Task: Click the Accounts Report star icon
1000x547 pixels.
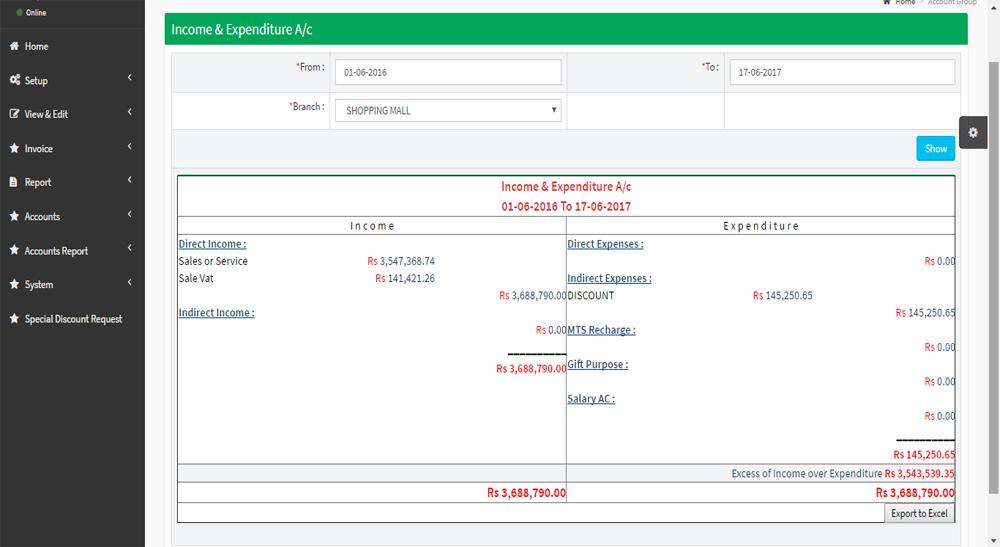Action: click(14, 250)
